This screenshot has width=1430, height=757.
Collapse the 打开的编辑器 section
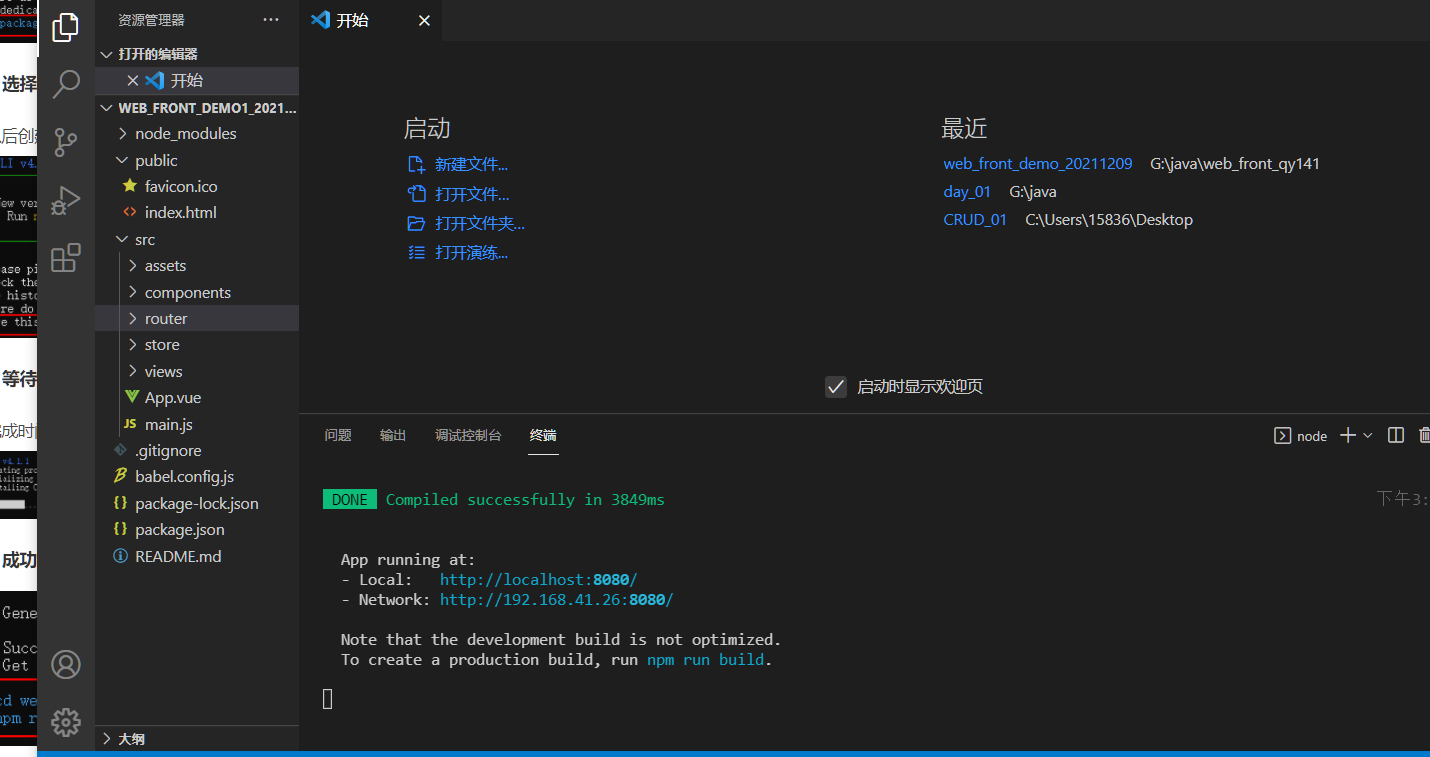click(x=107, y=54)
